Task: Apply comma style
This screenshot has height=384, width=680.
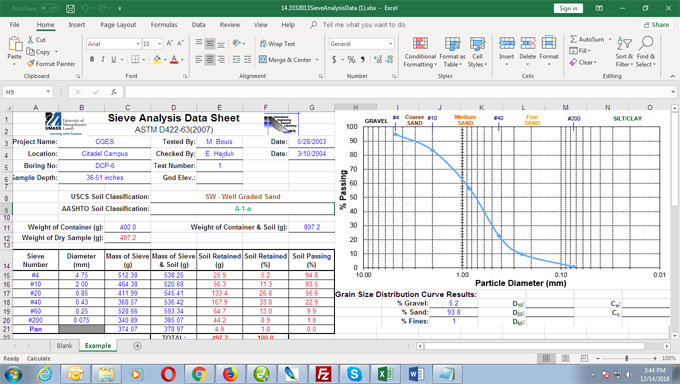Action: click(363, 59)
